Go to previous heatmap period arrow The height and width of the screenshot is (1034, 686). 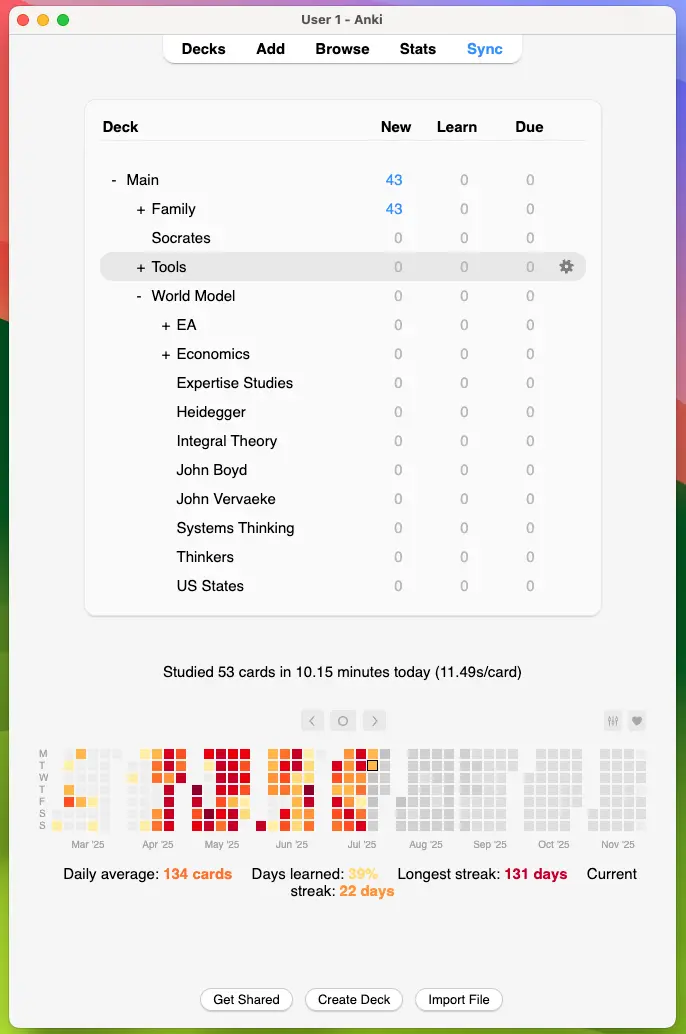[x=312, y=721]
